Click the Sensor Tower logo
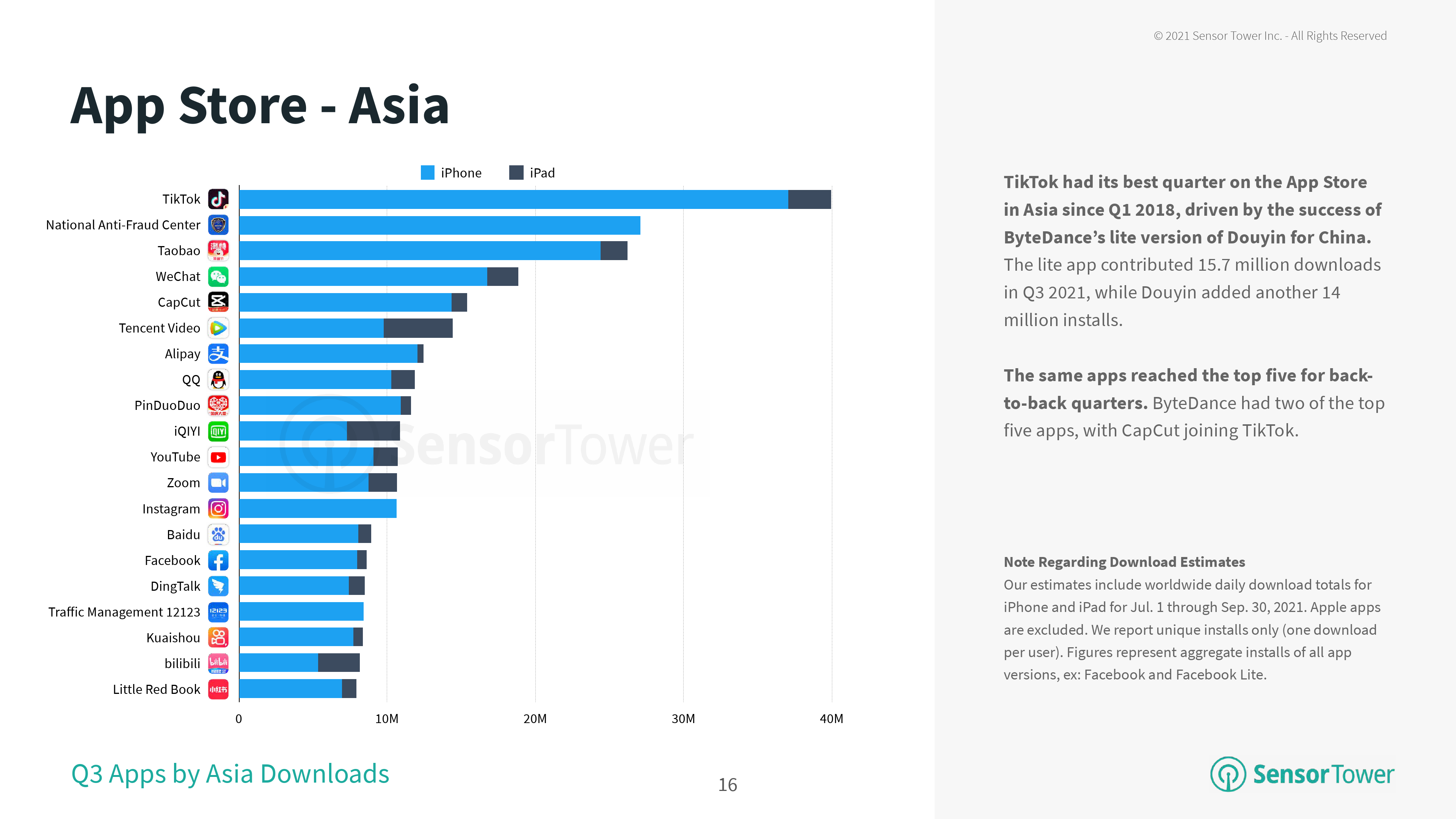The height and width of the screenshot is (819, 1456). (1302, 774)
